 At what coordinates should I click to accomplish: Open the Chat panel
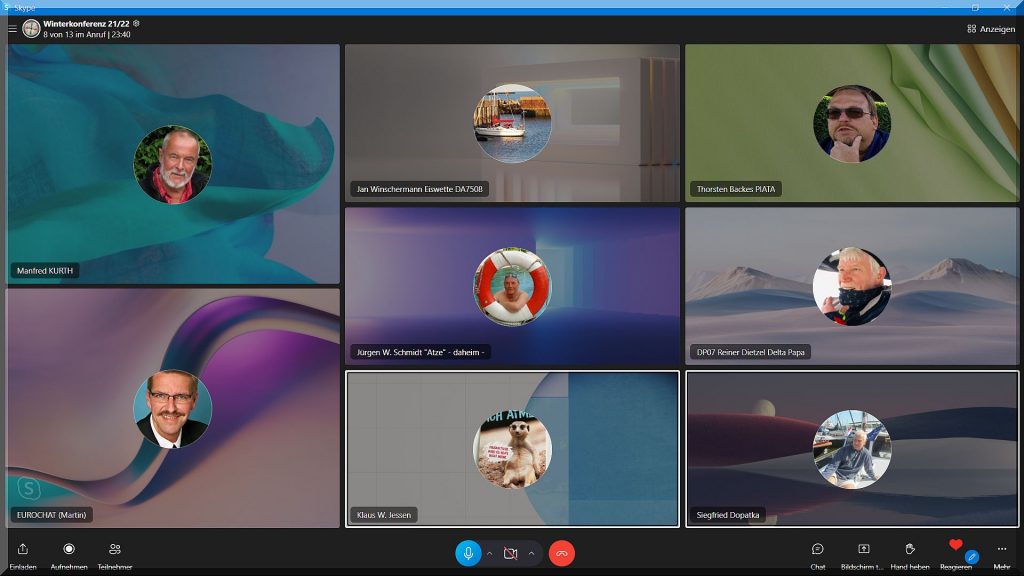coord(817,549)
